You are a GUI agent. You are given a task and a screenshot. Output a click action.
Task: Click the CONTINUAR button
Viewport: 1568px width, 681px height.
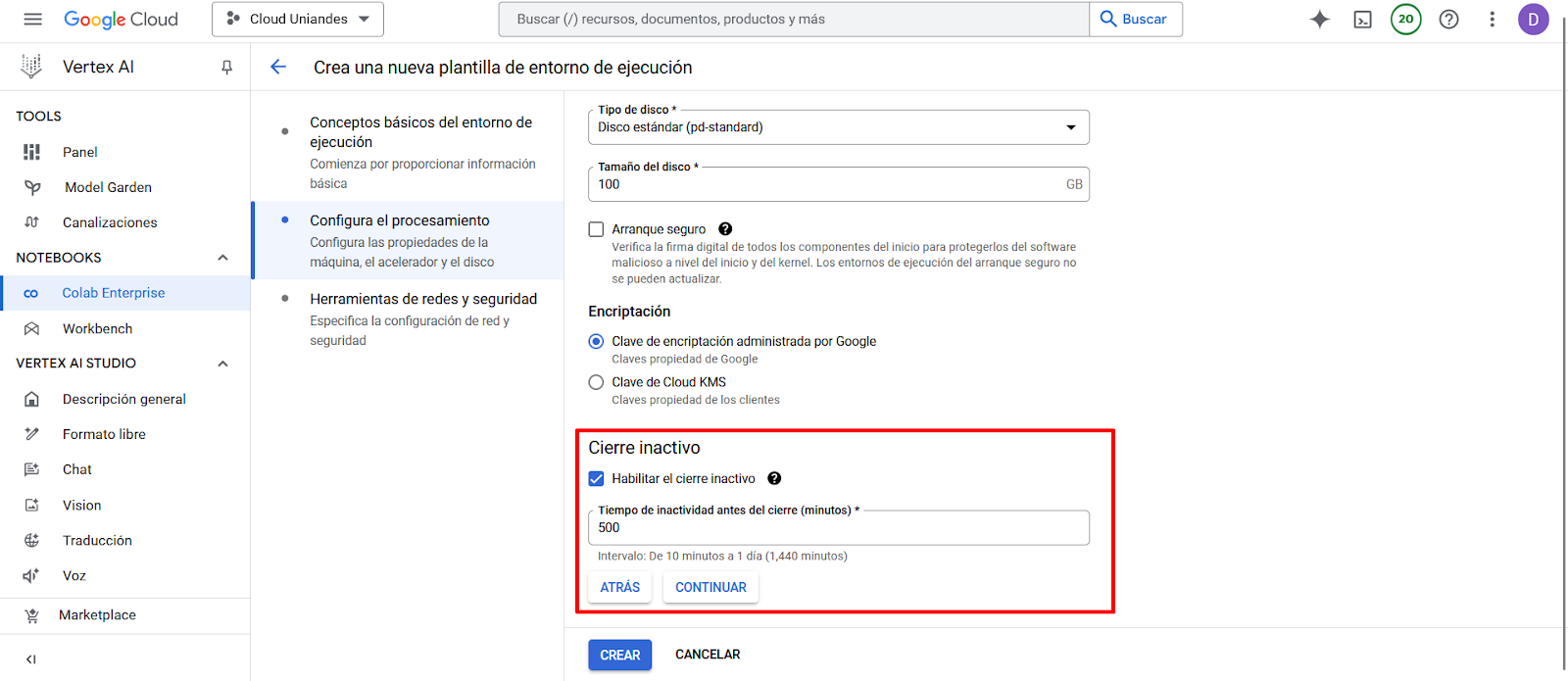coord(710,587)
